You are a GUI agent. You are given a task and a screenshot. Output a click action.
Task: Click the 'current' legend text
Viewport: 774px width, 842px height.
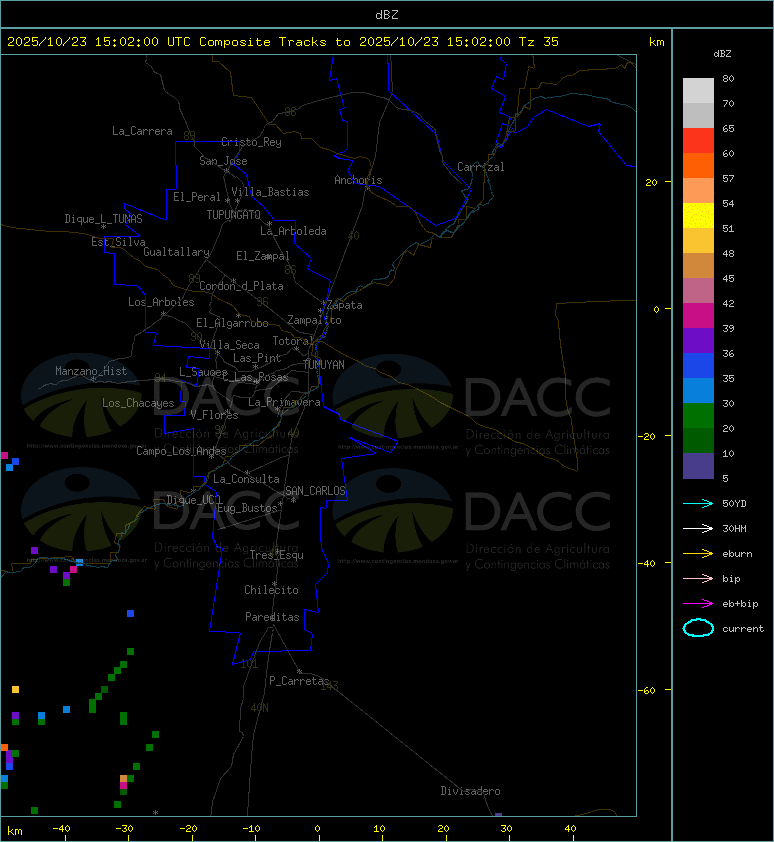click(x=743, y=629)
